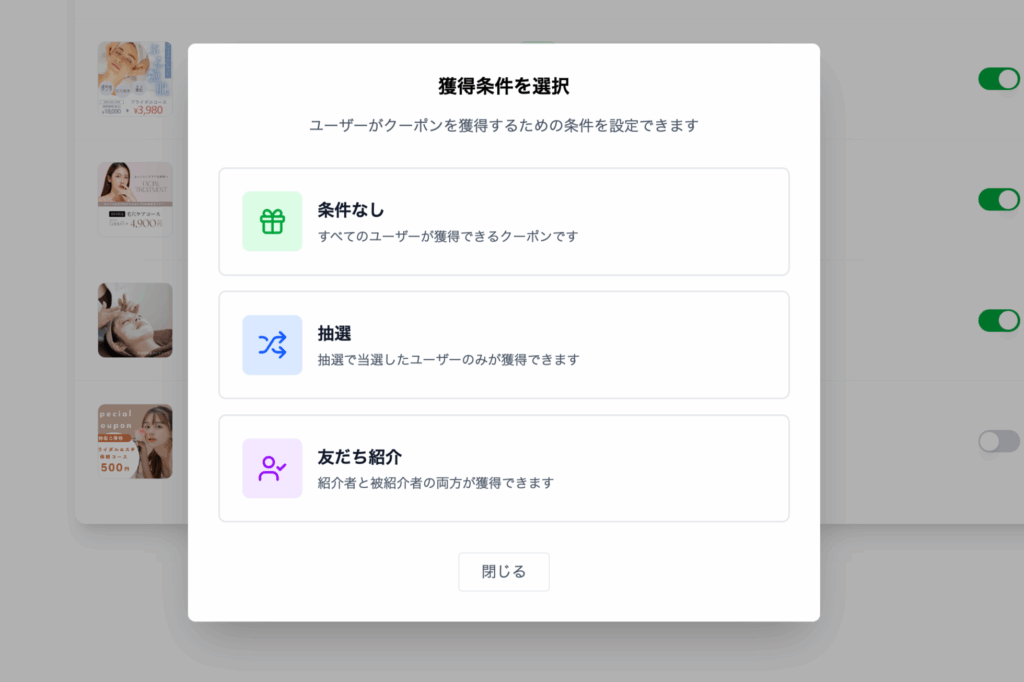Click the purple user-check referral icon
1024x682 pixels.
click(272, 468)
